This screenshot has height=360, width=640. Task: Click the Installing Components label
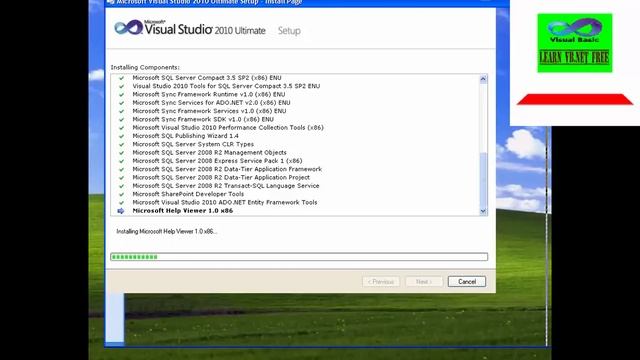[145, 67]
